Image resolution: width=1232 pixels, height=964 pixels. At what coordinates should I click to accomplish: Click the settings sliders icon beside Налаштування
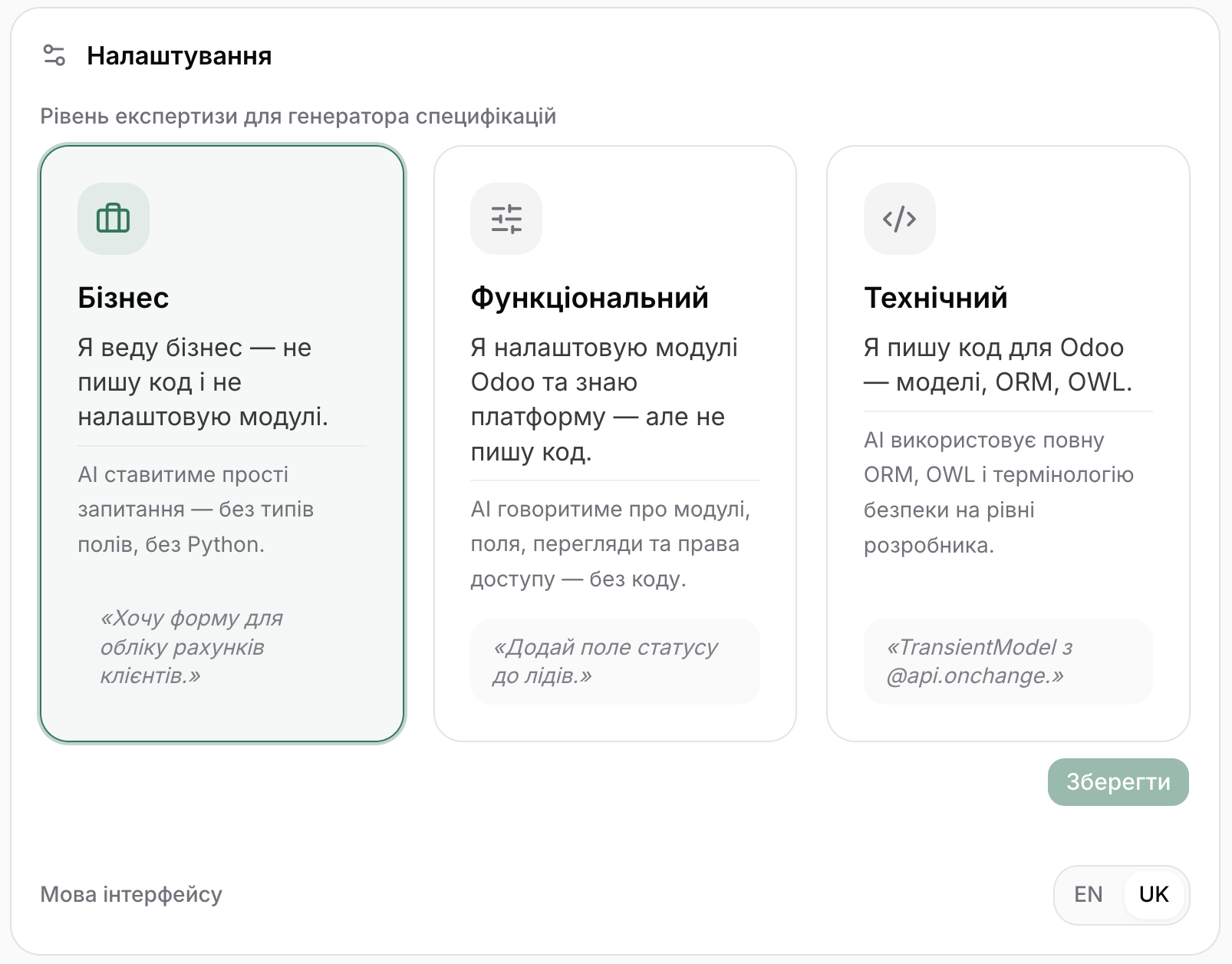point(54,55)
